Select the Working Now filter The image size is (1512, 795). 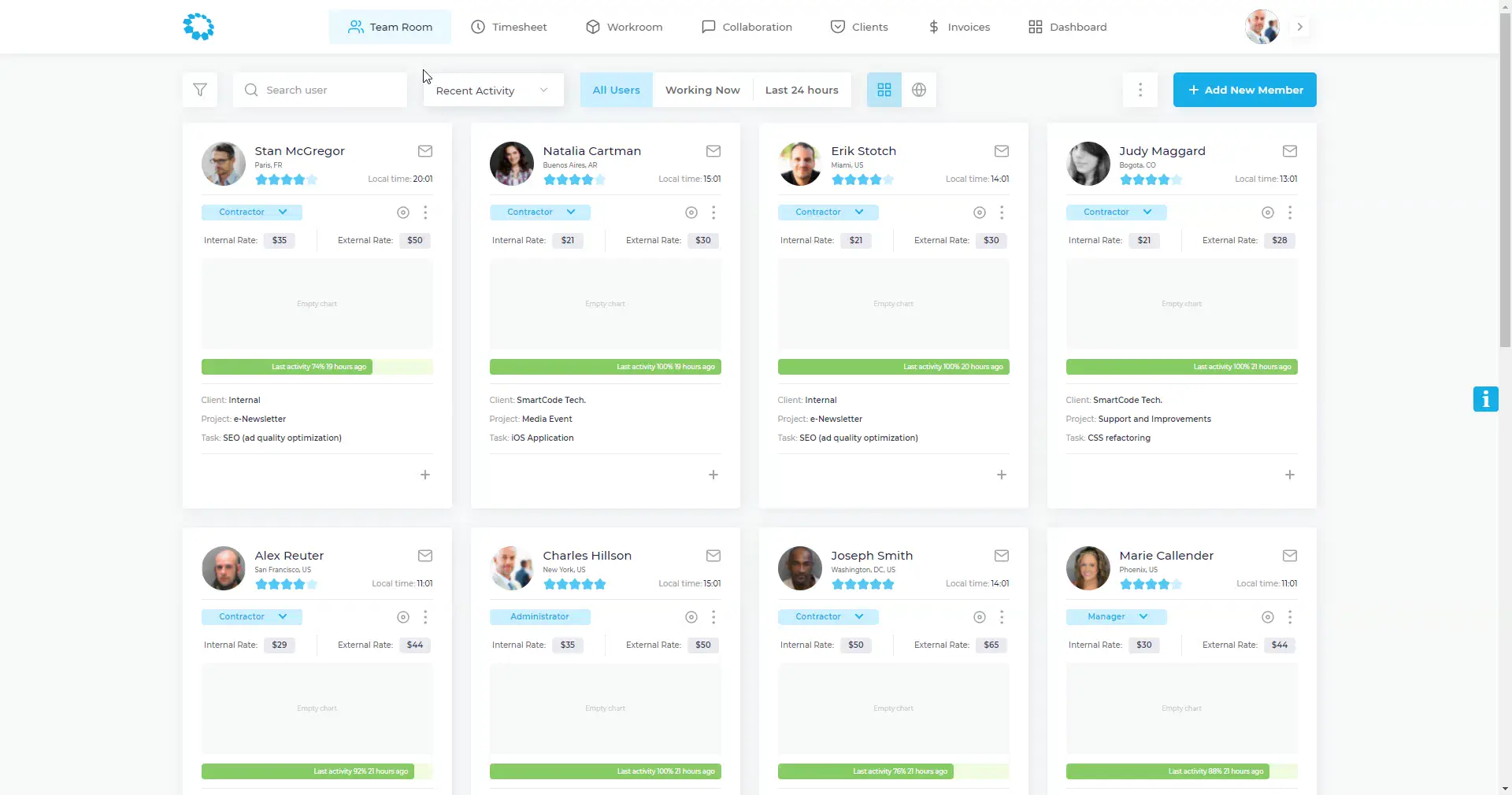pyautogui.click(x=702, y=90)
